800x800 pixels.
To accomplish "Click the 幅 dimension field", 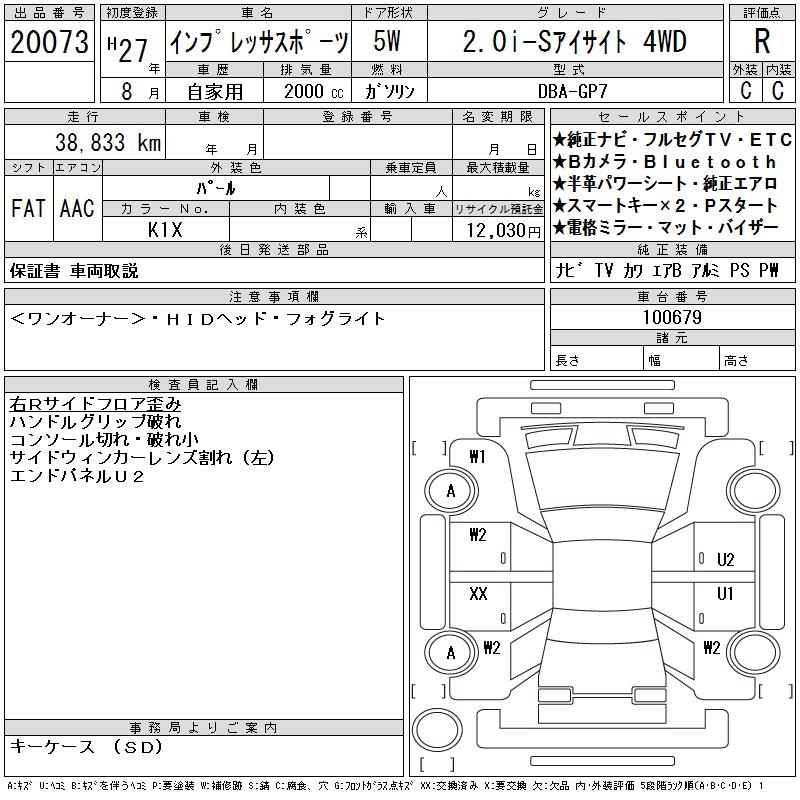I will coord(682,360).
